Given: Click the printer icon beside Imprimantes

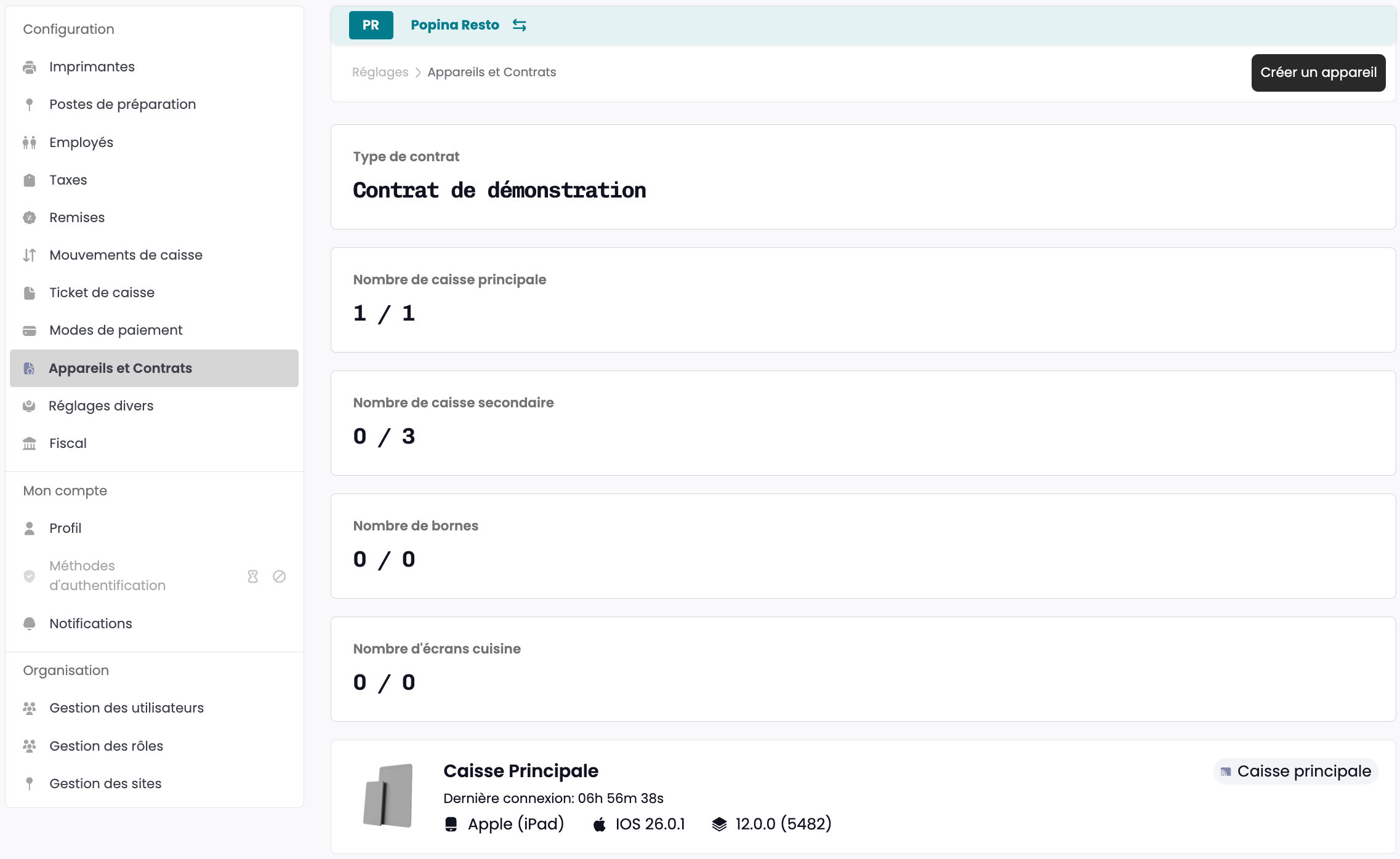Looking at the screenshot, I should (x=29, y=67).
